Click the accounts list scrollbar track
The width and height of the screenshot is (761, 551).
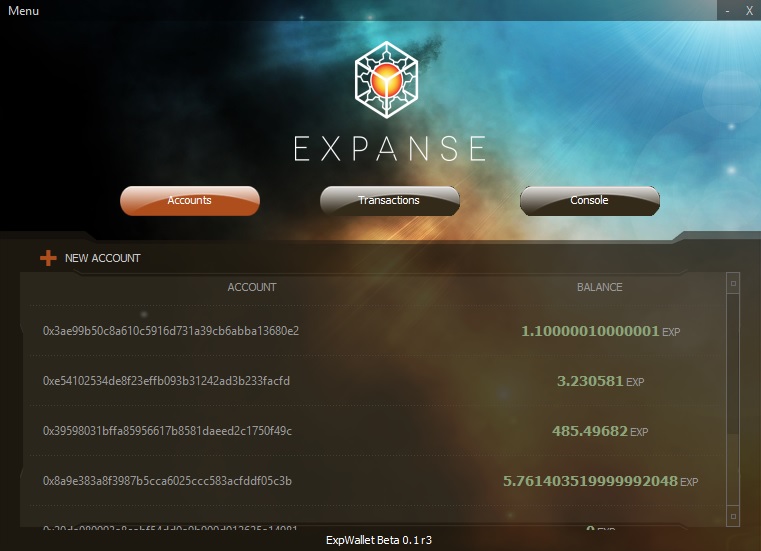coord(733,400)
